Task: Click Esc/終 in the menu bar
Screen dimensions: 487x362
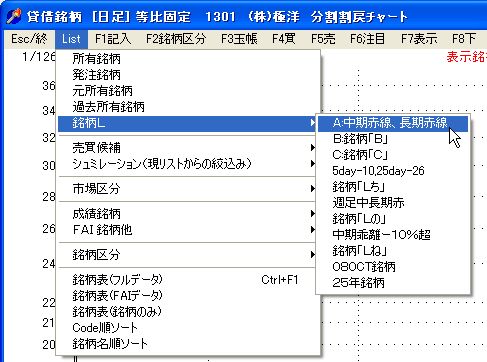Action: [x=29, y=39]
